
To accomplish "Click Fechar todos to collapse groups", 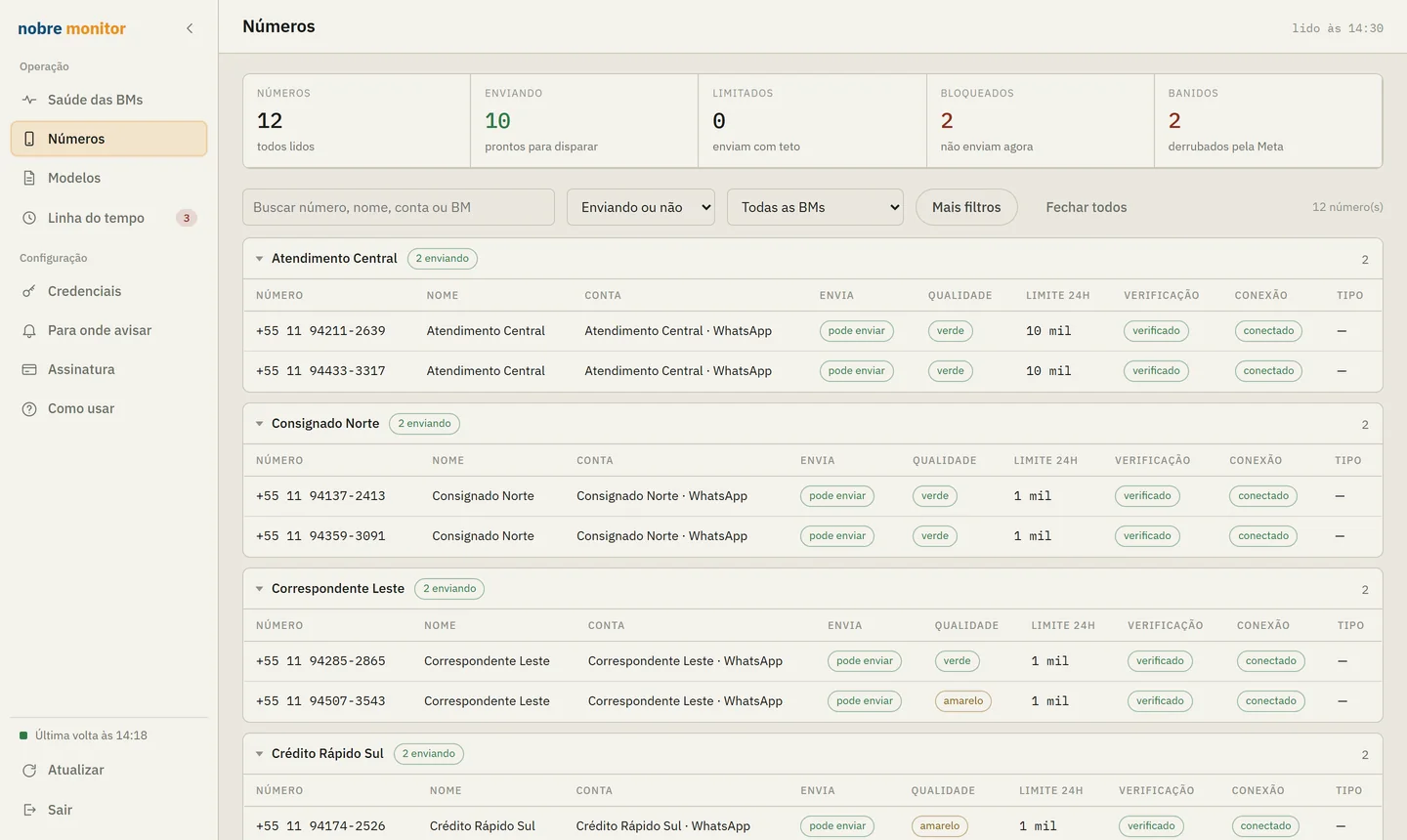I will [x=1087, y=207].
